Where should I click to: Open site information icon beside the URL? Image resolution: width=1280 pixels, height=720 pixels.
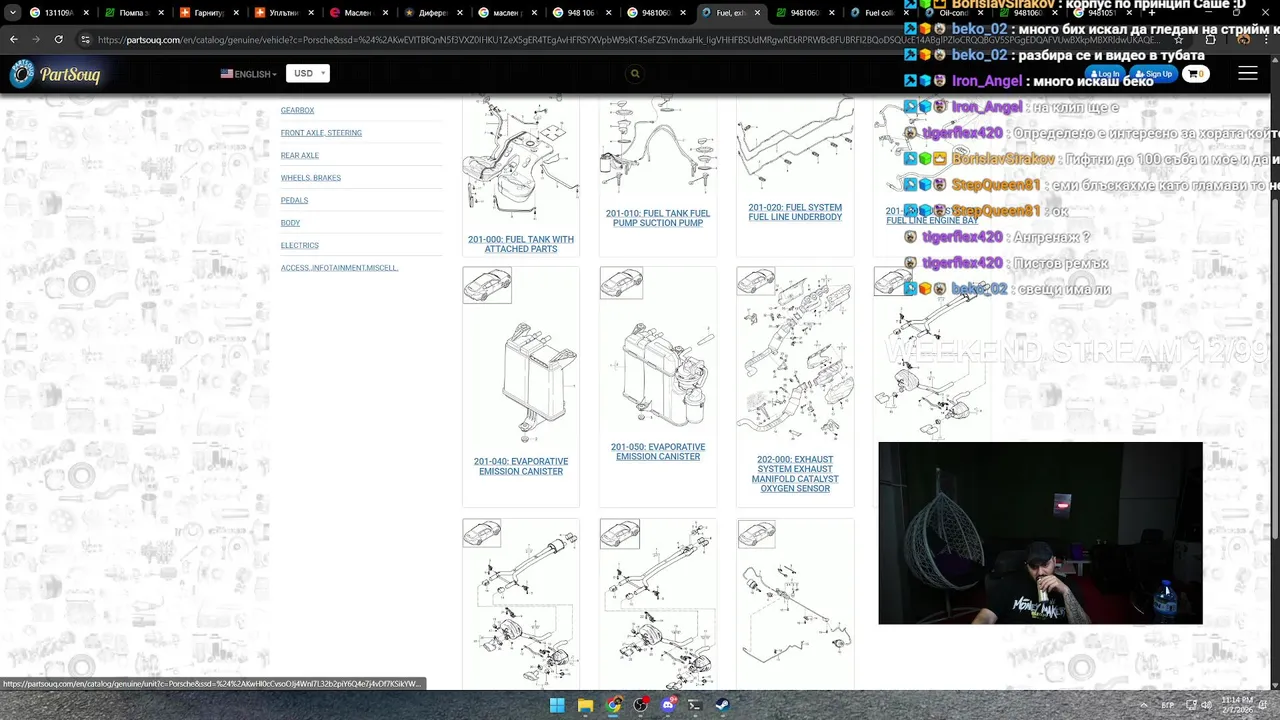click(x=86, y=40)
